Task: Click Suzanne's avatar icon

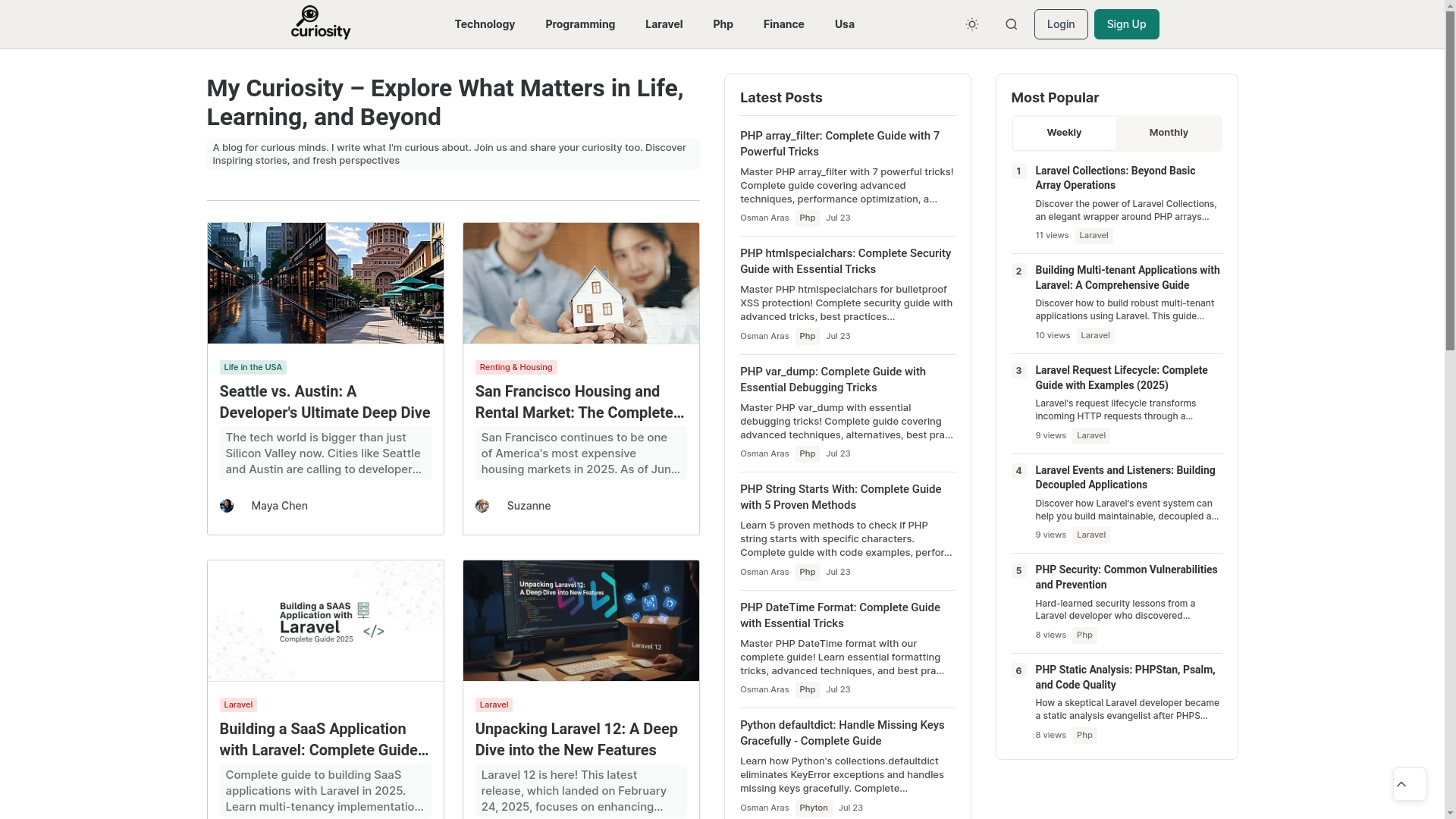Action: point(482,506)
